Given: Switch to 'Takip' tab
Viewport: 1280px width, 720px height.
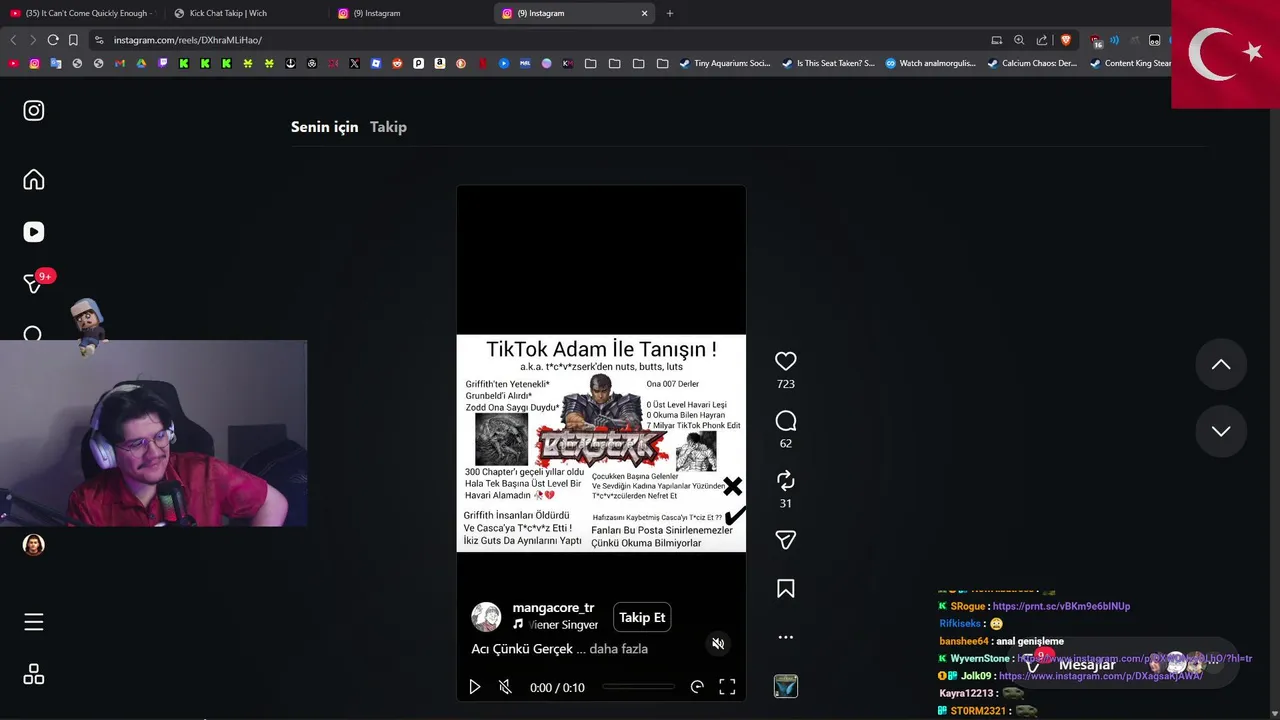Looking at the screenshot, I should coord(388,127).
